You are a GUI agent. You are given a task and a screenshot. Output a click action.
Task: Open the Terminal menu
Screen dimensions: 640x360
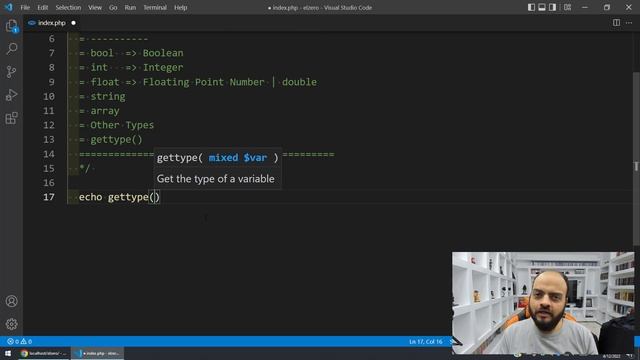[x=155, y=7]
